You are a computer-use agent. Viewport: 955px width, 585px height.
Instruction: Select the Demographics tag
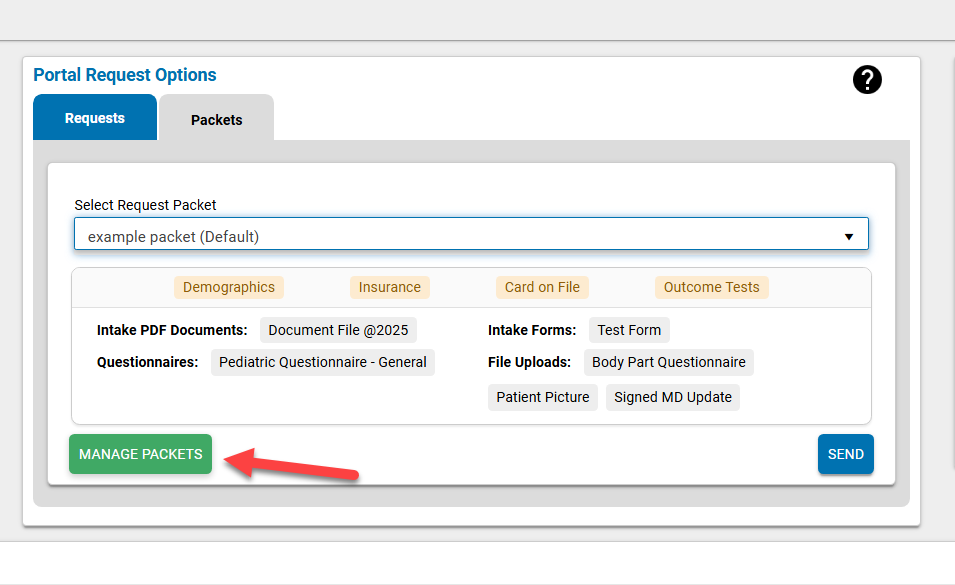(229, 287)
